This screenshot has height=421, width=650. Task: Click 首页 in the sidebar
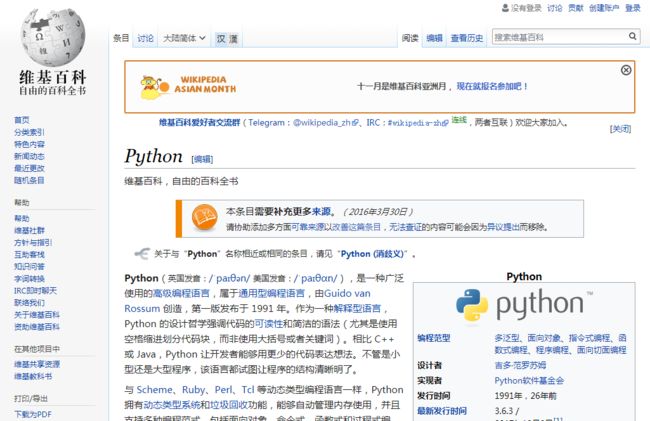point(22,120)
